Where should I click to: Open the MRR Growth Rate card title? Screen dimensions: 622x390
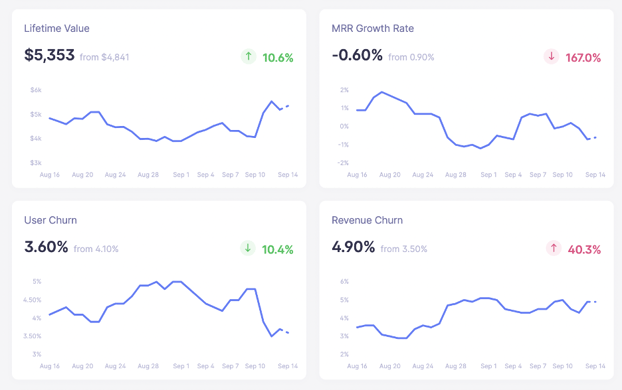click(372, 29)
